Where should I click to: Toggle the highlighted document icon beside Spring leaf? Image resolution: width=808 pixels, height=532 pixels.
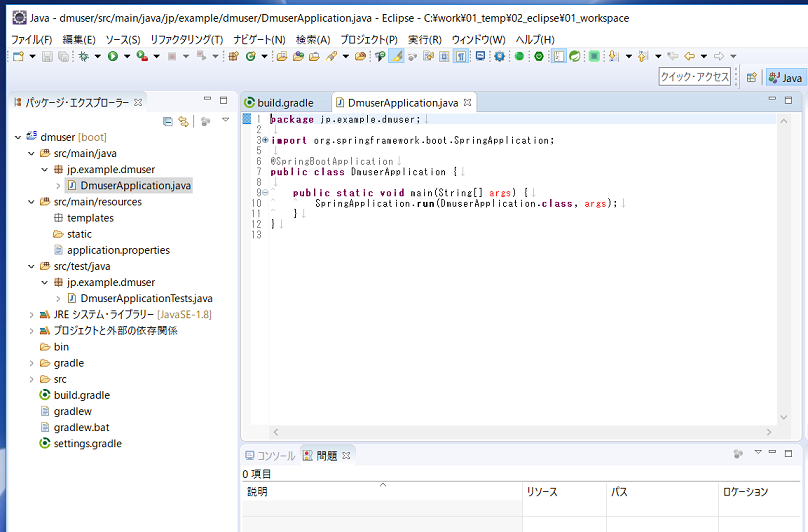click(x=559, y=56)
